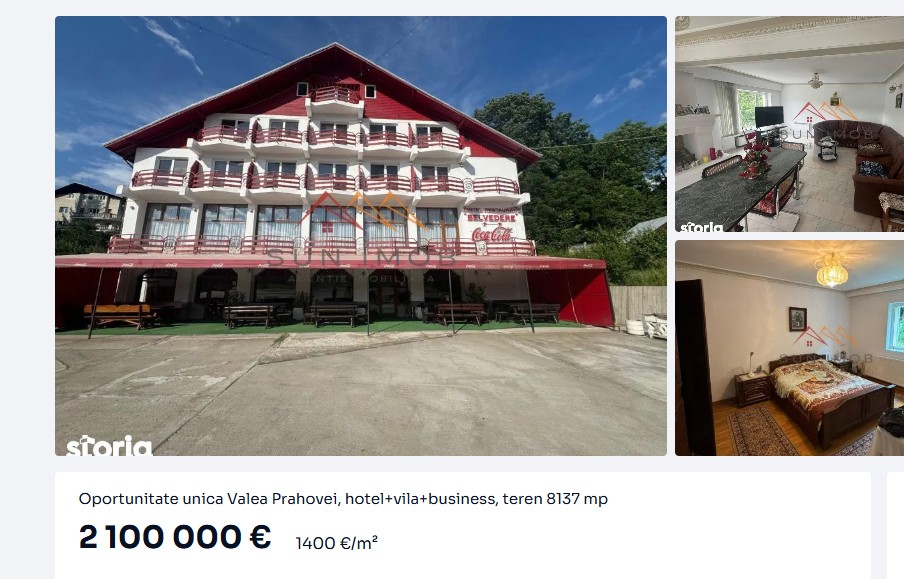Click the Coca-Cola sign on the hotel facade
Viewport: 904px width, 579px height.
[x=492, y=234]
